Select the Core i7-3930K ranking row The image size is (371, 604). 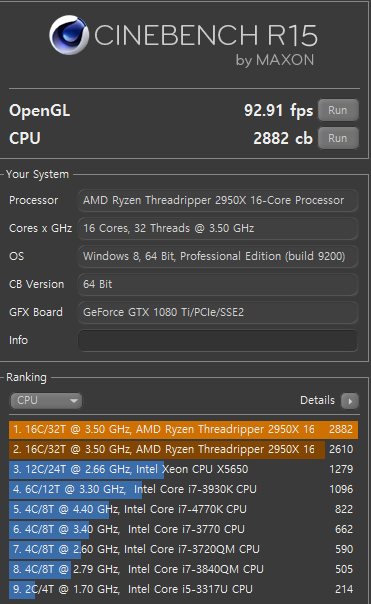(x=183, y=490)
